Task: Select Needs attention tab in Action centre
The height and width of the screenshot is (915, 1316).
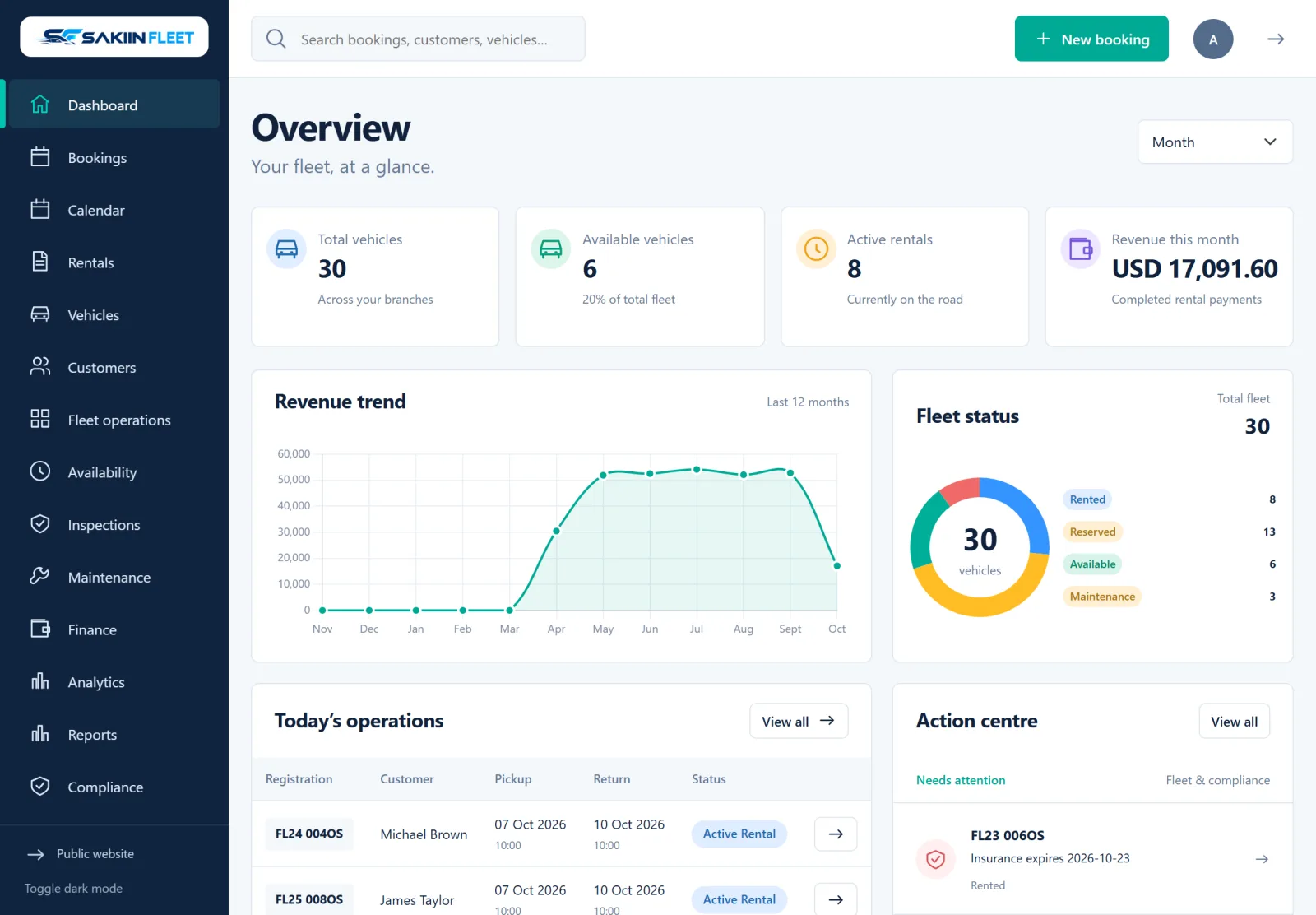Action: [961, 780]
